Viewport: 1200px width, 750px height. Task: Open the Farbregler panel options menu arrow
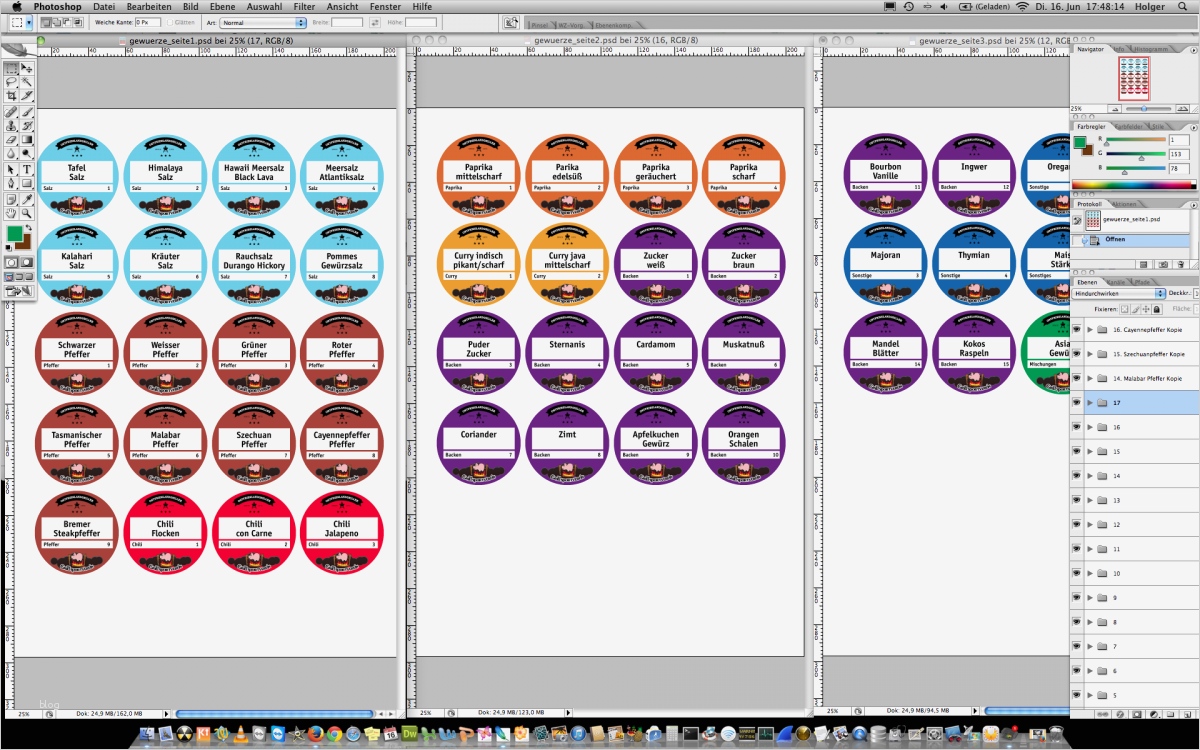click(1193, 127)
